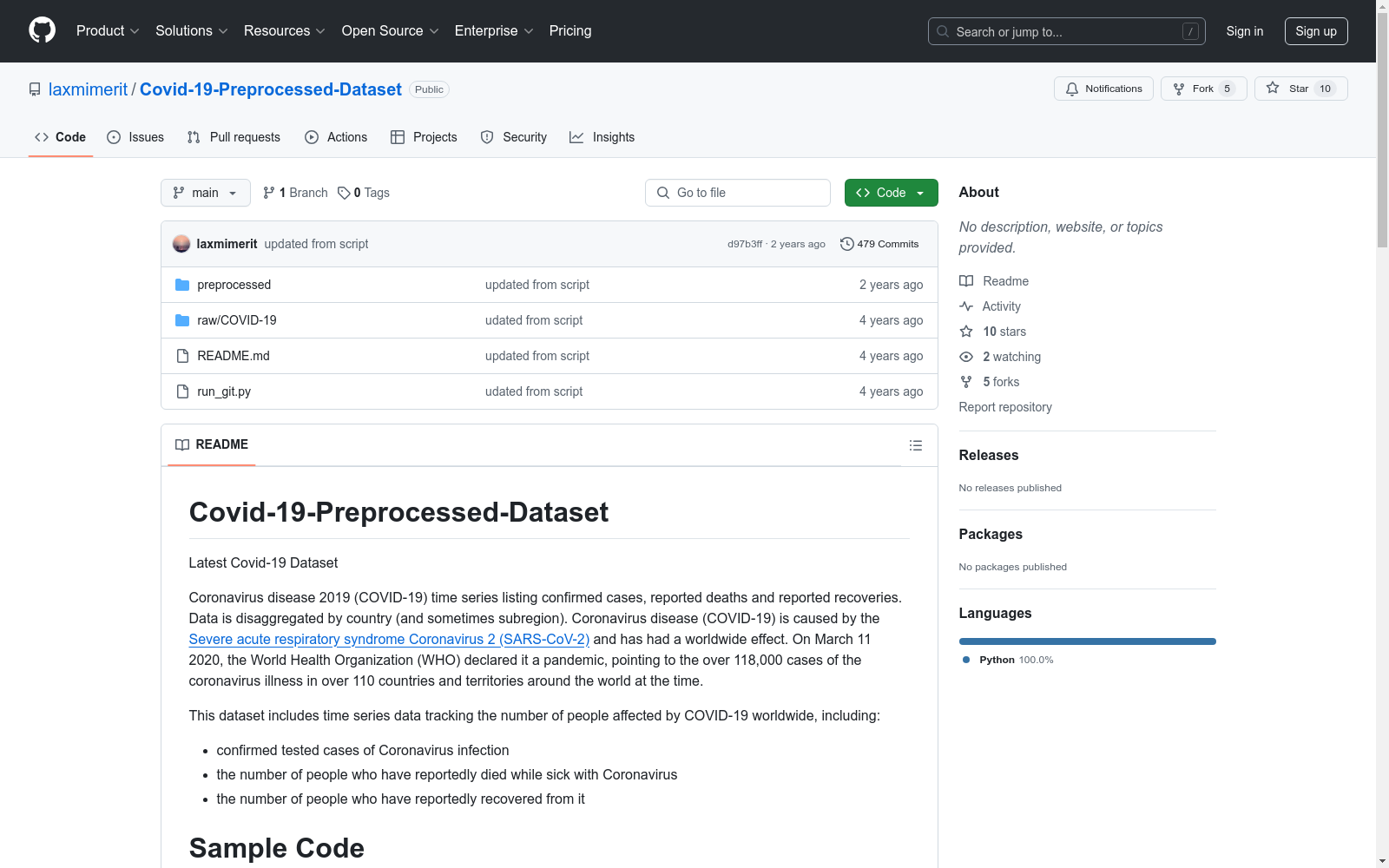Expand the Enterprise menu
1389x868 pixels.
pos(494,30)
